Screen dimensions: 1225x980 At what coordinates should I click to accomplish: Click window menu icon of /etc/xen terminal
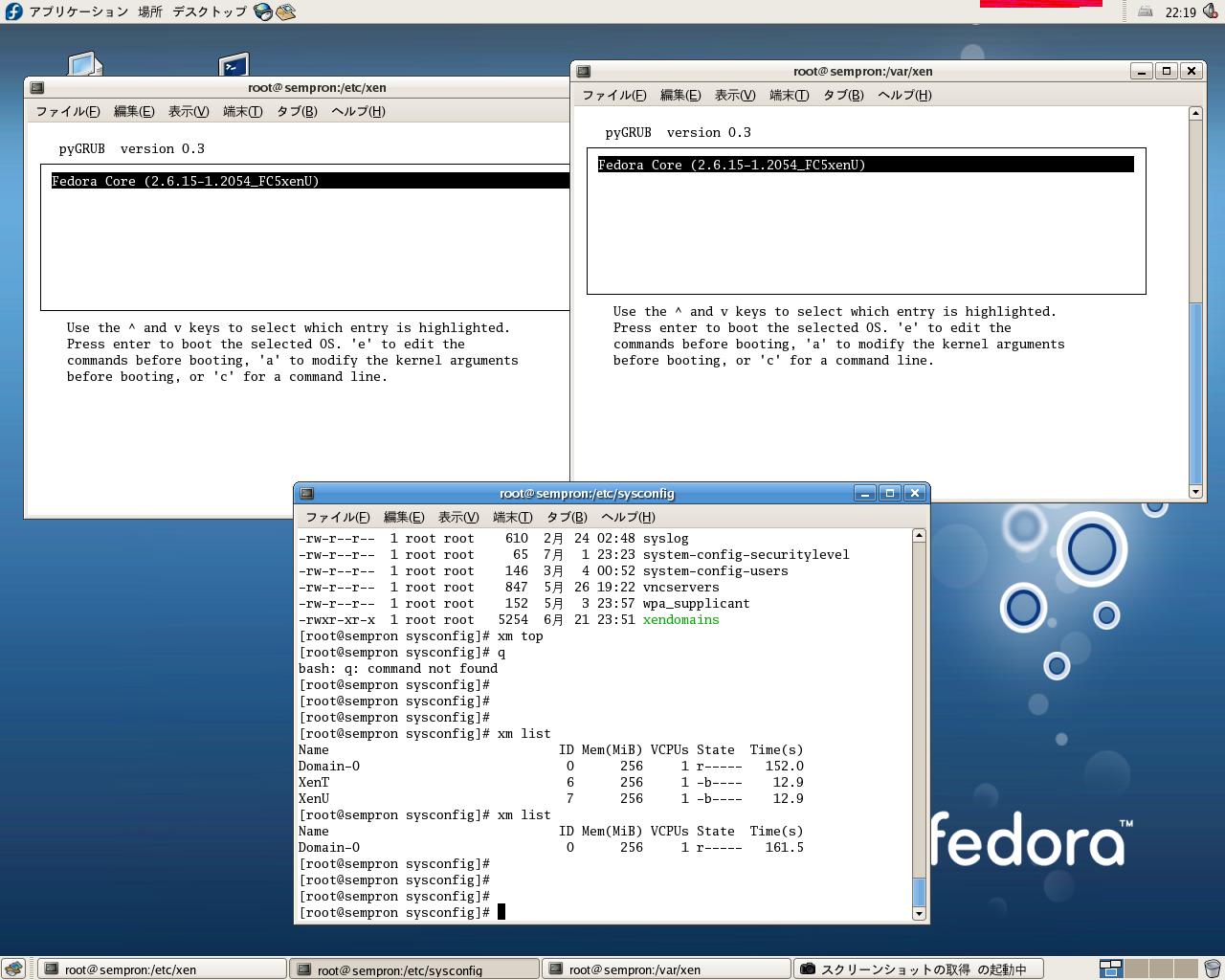point(37,87)
